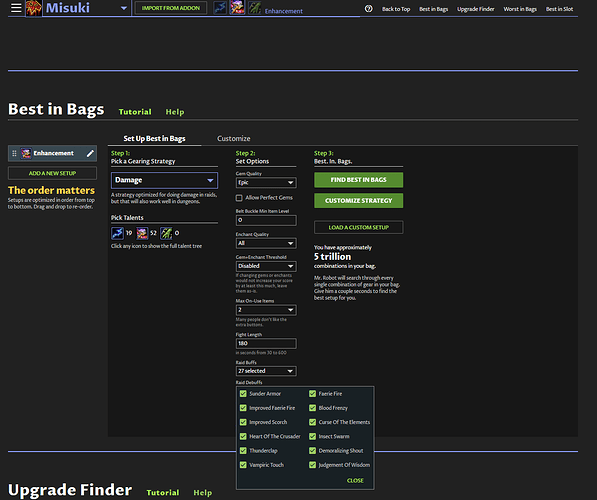
Task: Open the third talent tree icon showing 0
Action: [x=166, y=233]
